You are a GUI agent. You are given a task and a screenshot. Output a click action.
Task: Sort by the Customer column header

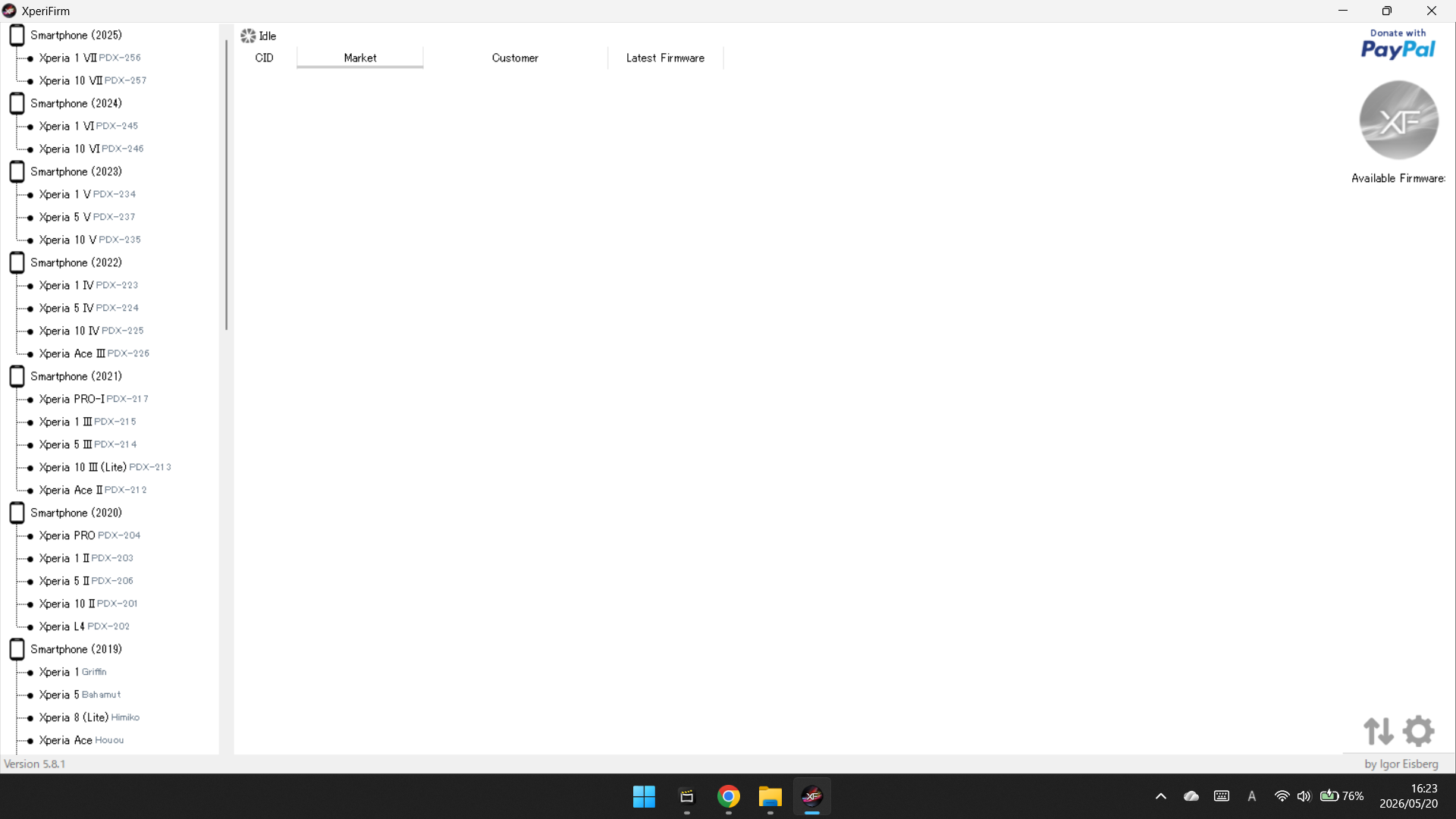click(516, 58)
